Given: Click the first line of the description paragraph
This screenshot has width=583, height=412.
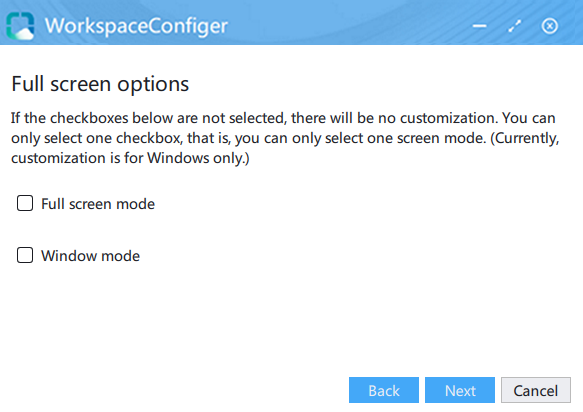Looking at the screenshot, I should 283,118.
